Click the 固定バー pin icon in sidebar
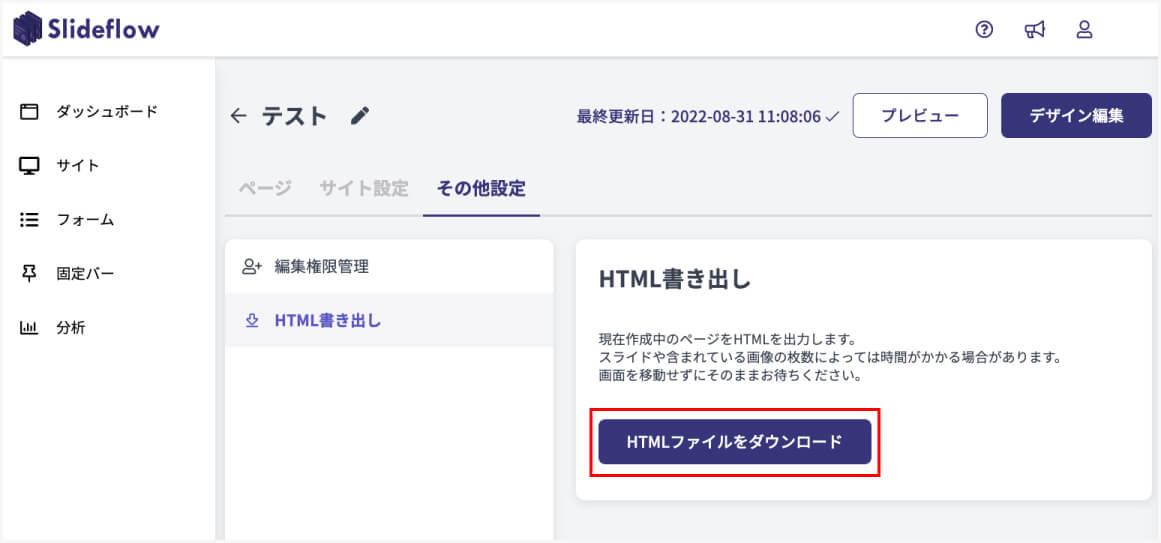 click(x=29, y=274)
